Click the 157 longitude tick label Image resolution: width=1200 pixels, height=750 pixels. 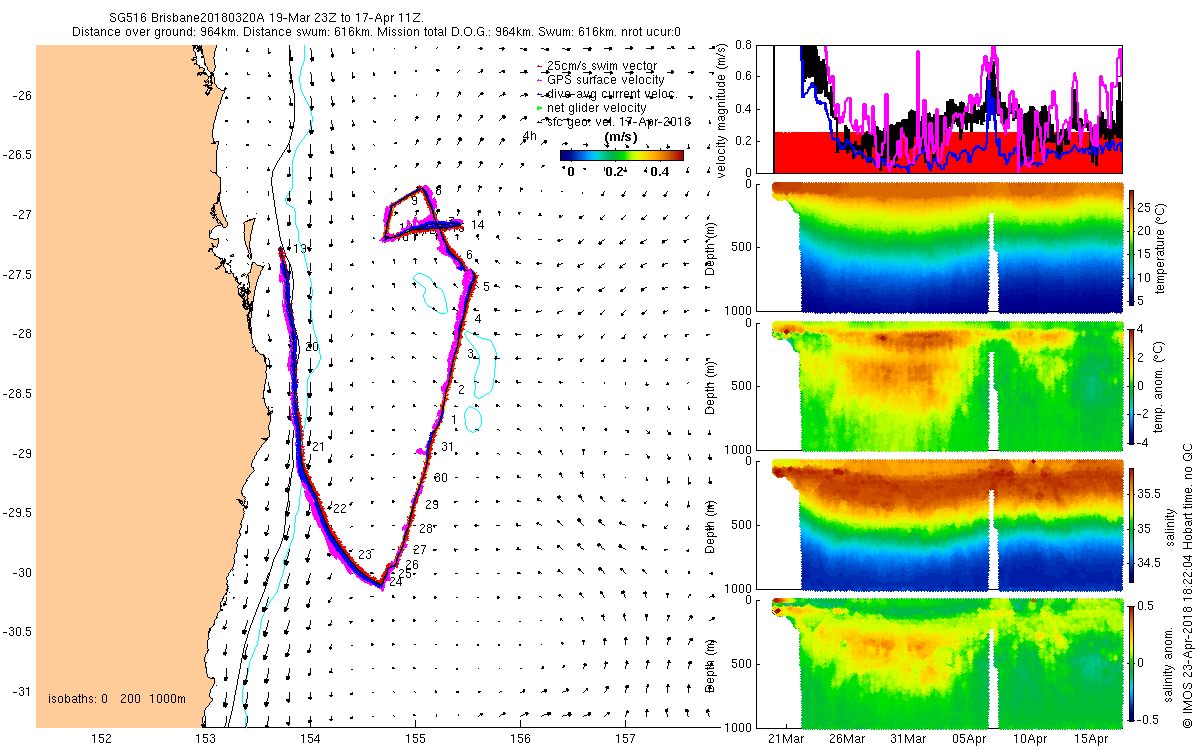[625, 739]
